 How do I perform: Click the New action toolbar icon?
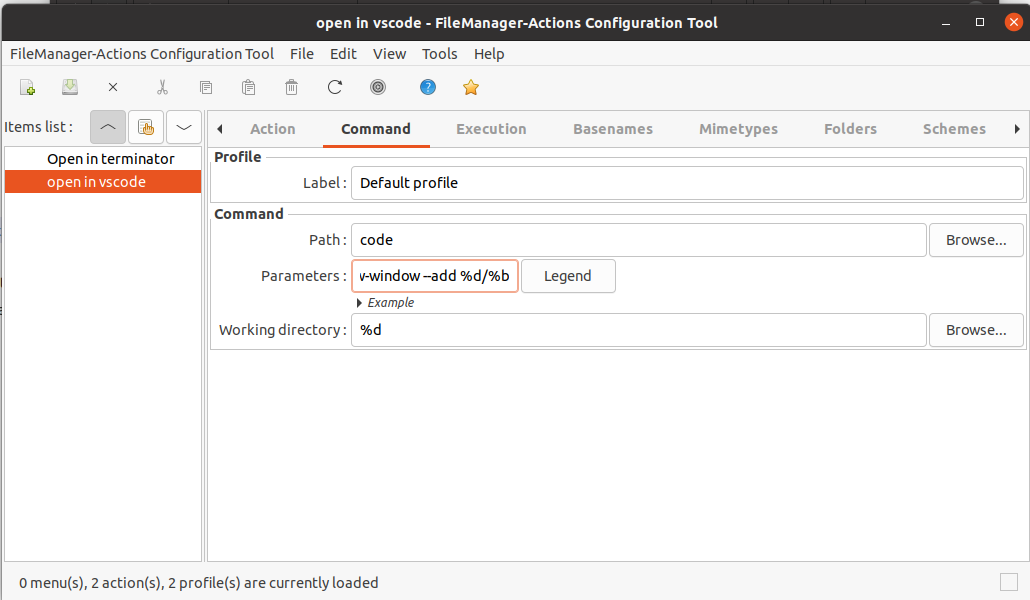click(x=28, y=87)
